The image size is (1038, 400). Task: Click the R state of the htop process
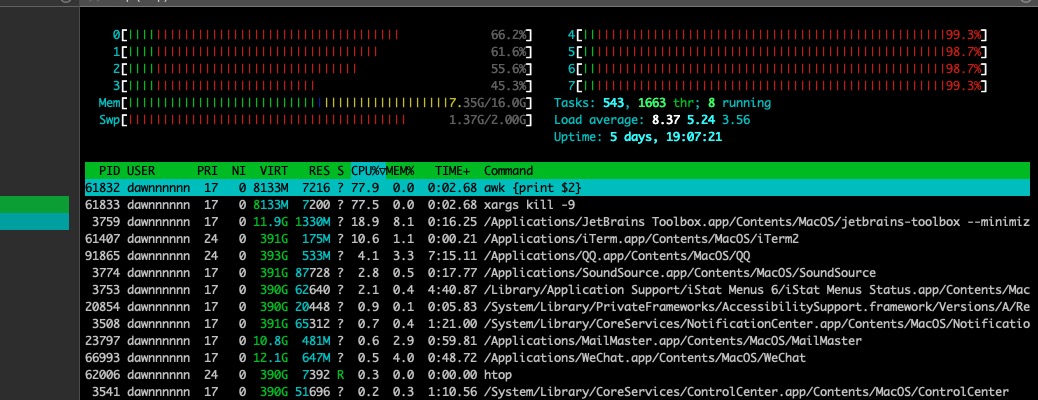(x=340, y=375)
